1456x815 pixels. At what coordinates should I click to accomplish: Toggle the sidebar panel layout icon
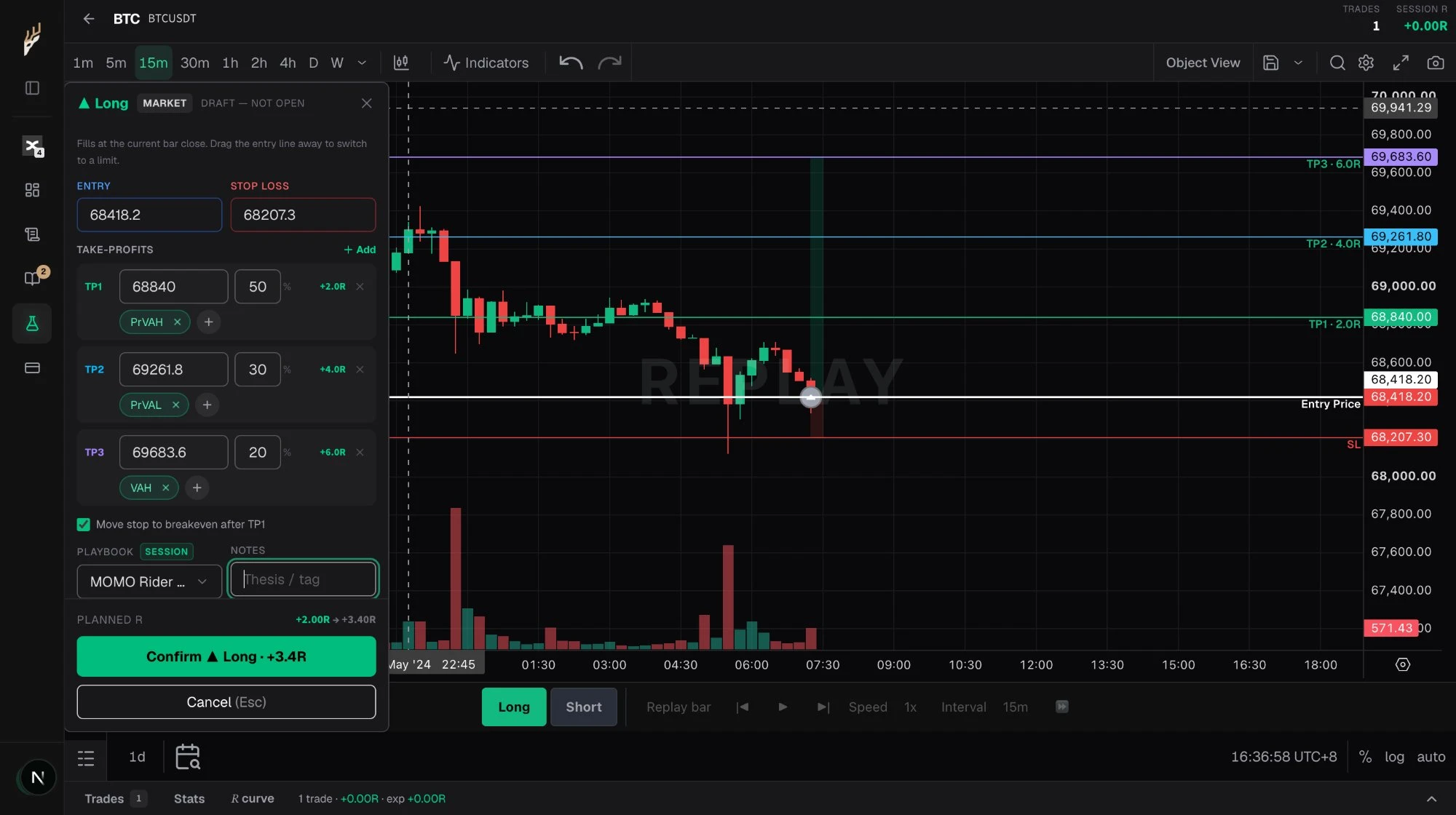click(32, 88)
